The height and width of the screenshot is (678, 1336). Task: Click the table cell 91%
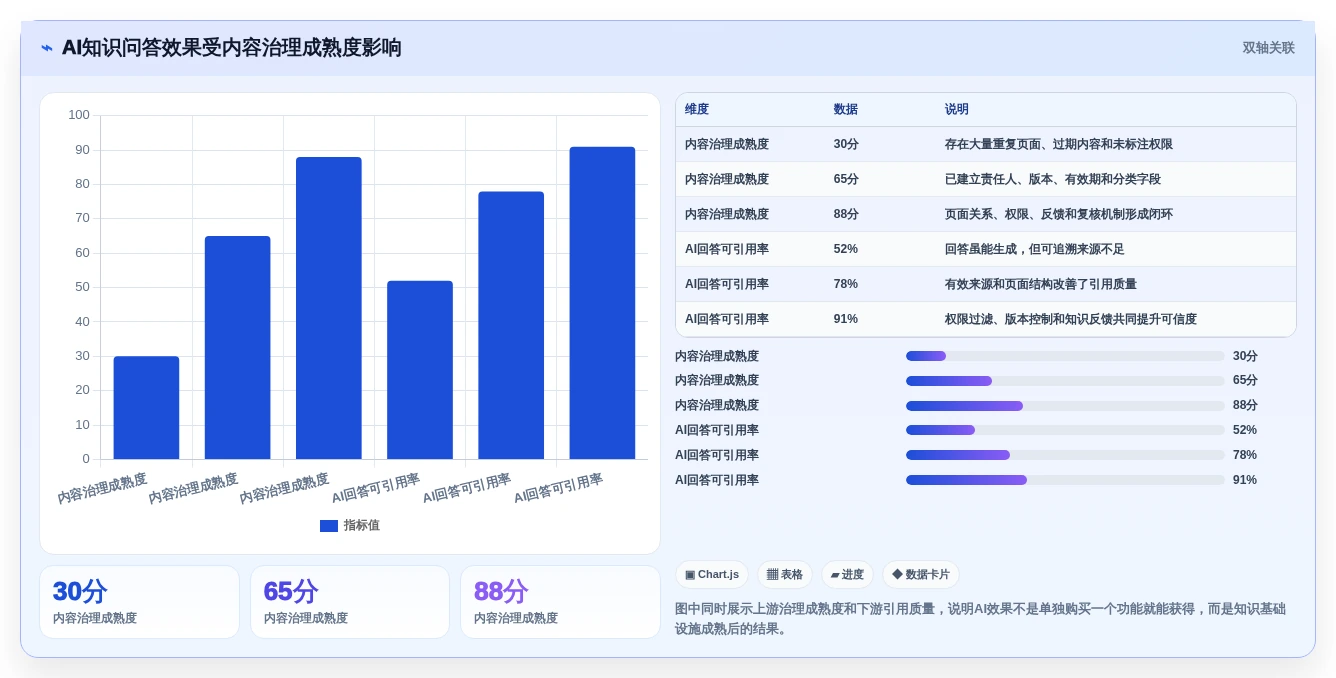[x=846, y=320]
